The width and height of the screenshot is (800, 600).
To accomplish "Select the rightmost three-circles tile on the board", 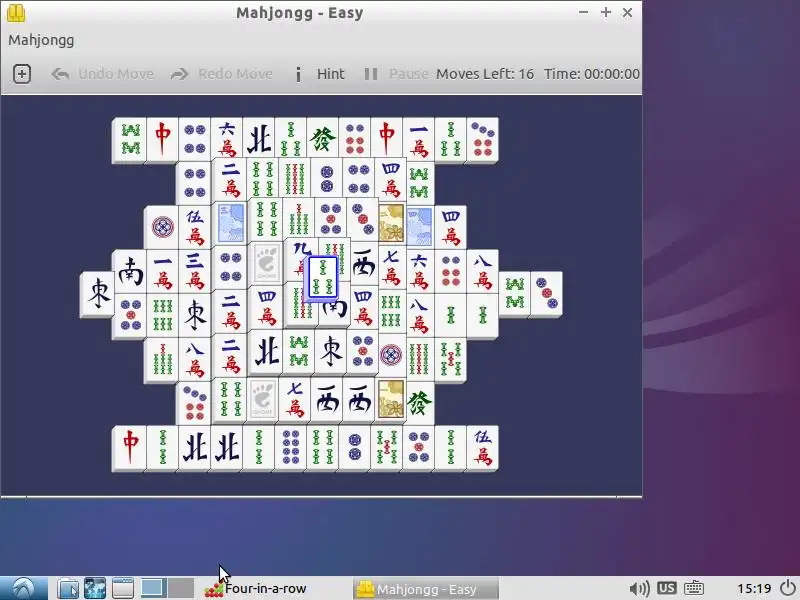I will coord(547,294).
